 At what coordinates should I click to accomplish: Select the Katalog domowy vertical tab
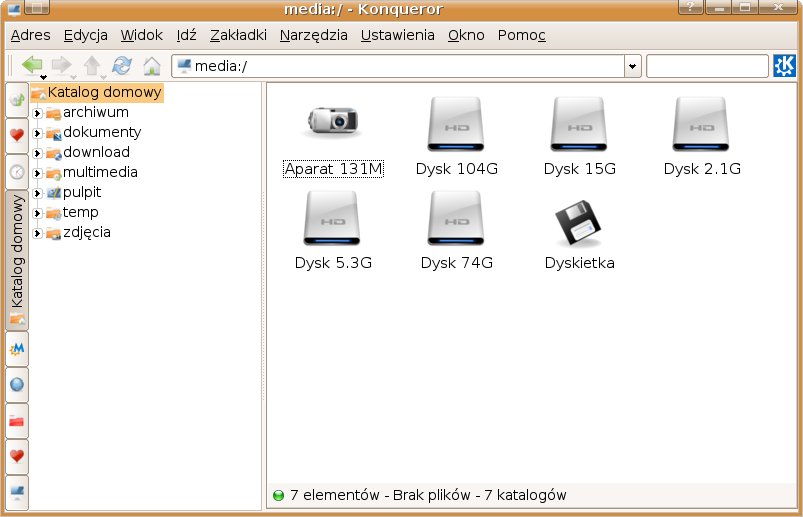tap(17, 260)
